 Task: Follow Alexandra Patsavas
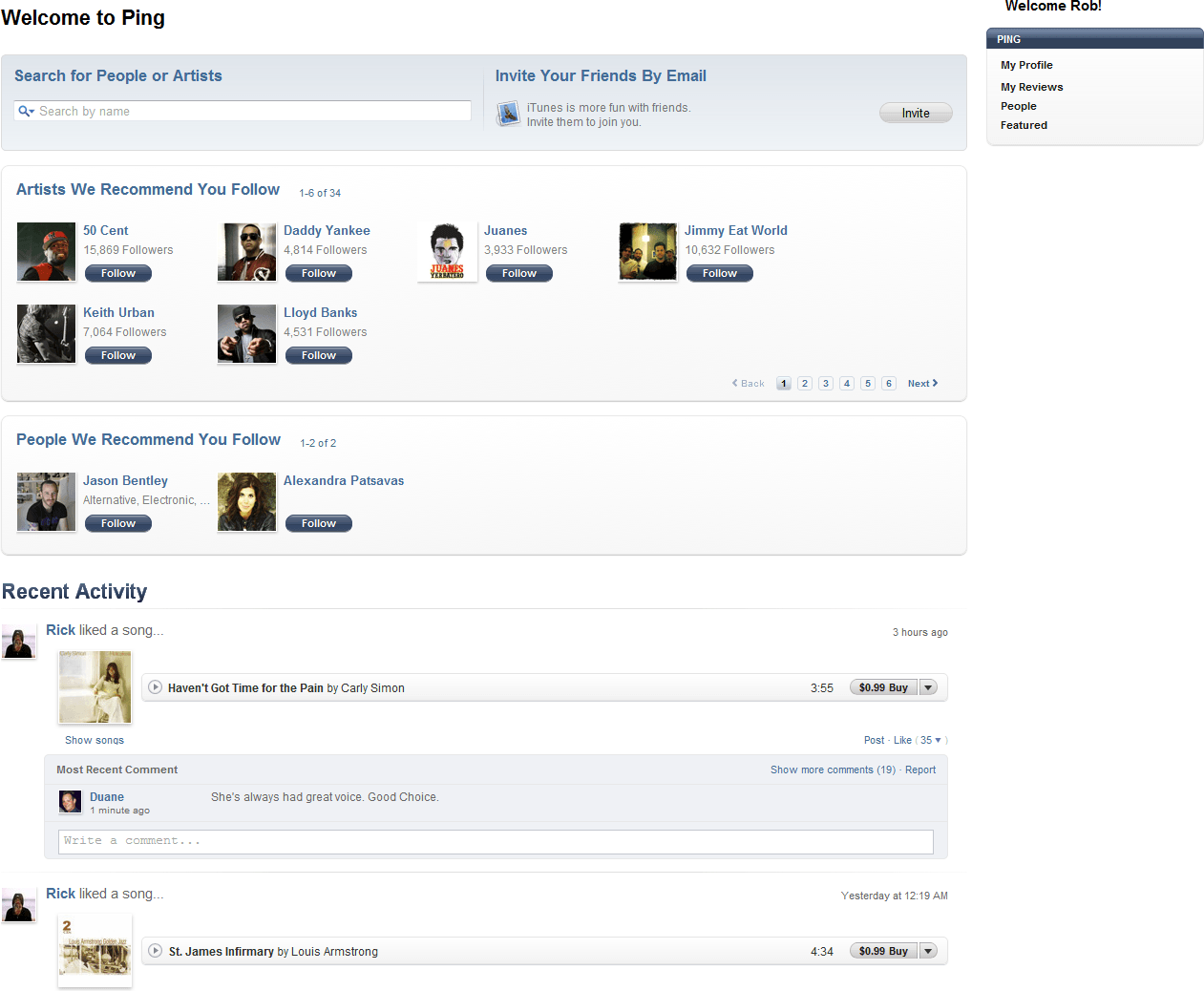point(319,523)
